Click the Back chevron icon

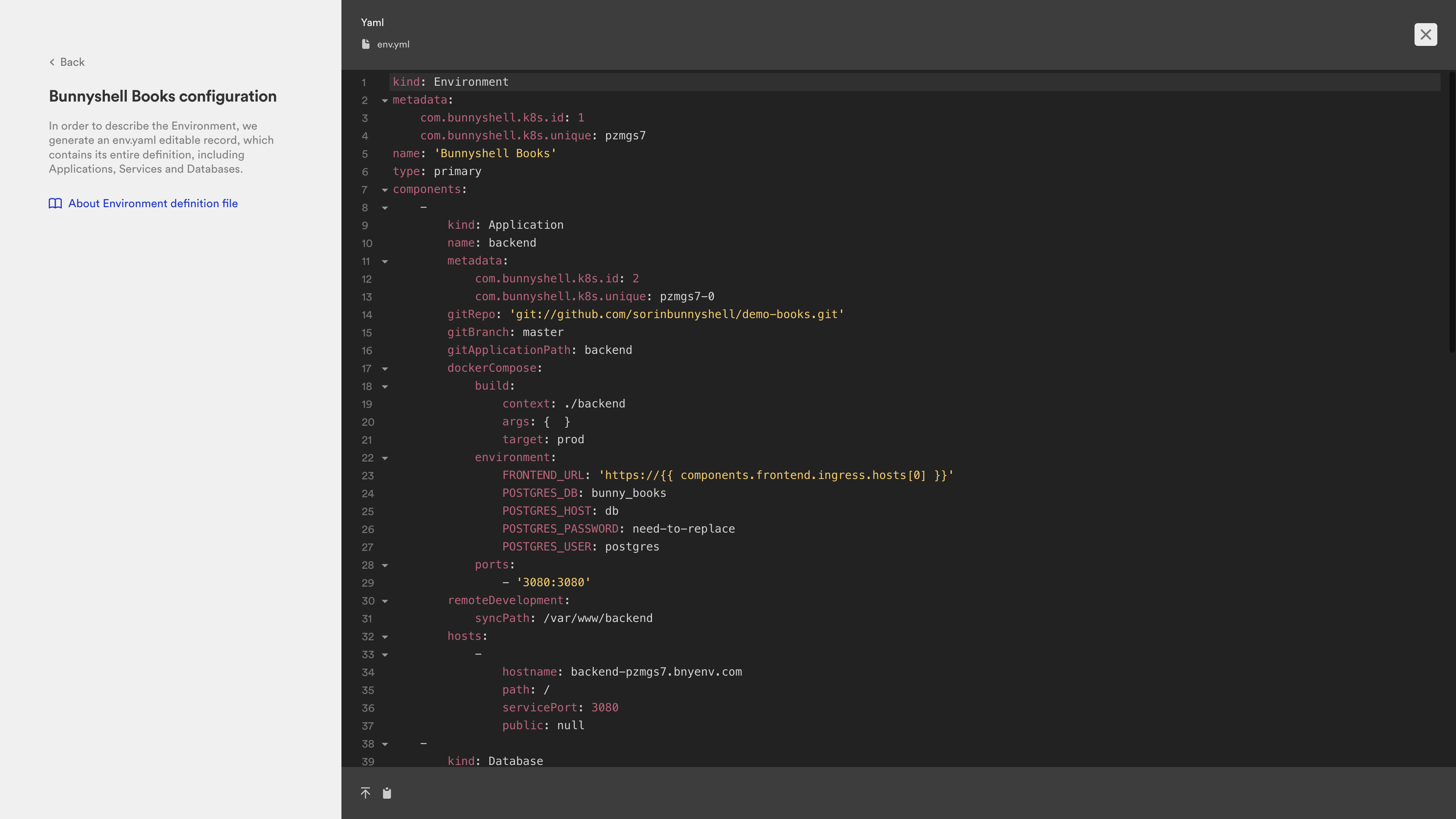coord(52,62)
